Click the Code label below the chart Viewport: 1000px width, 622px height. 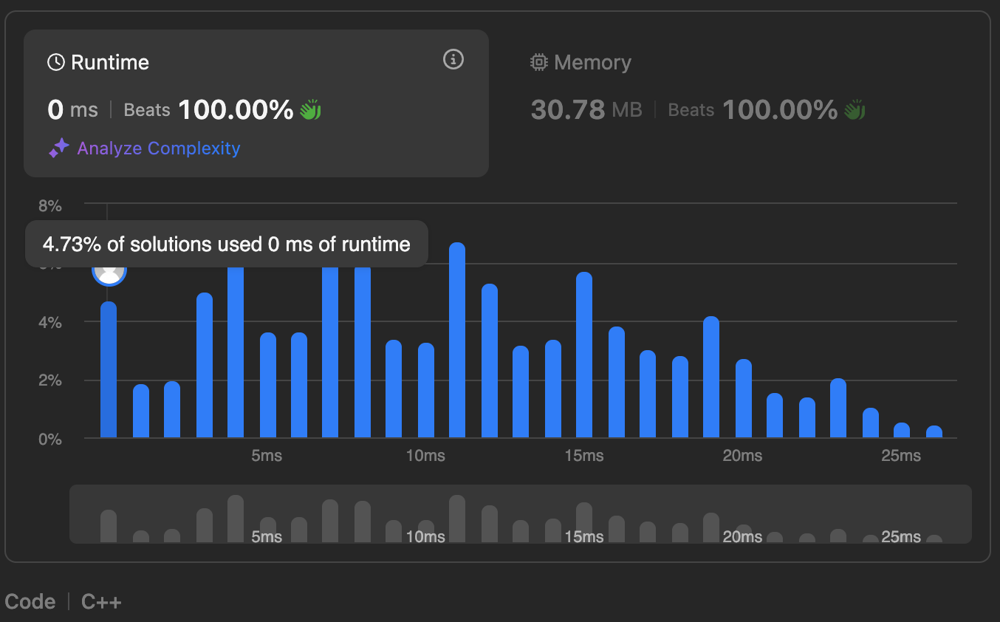(x=30, y=602)
